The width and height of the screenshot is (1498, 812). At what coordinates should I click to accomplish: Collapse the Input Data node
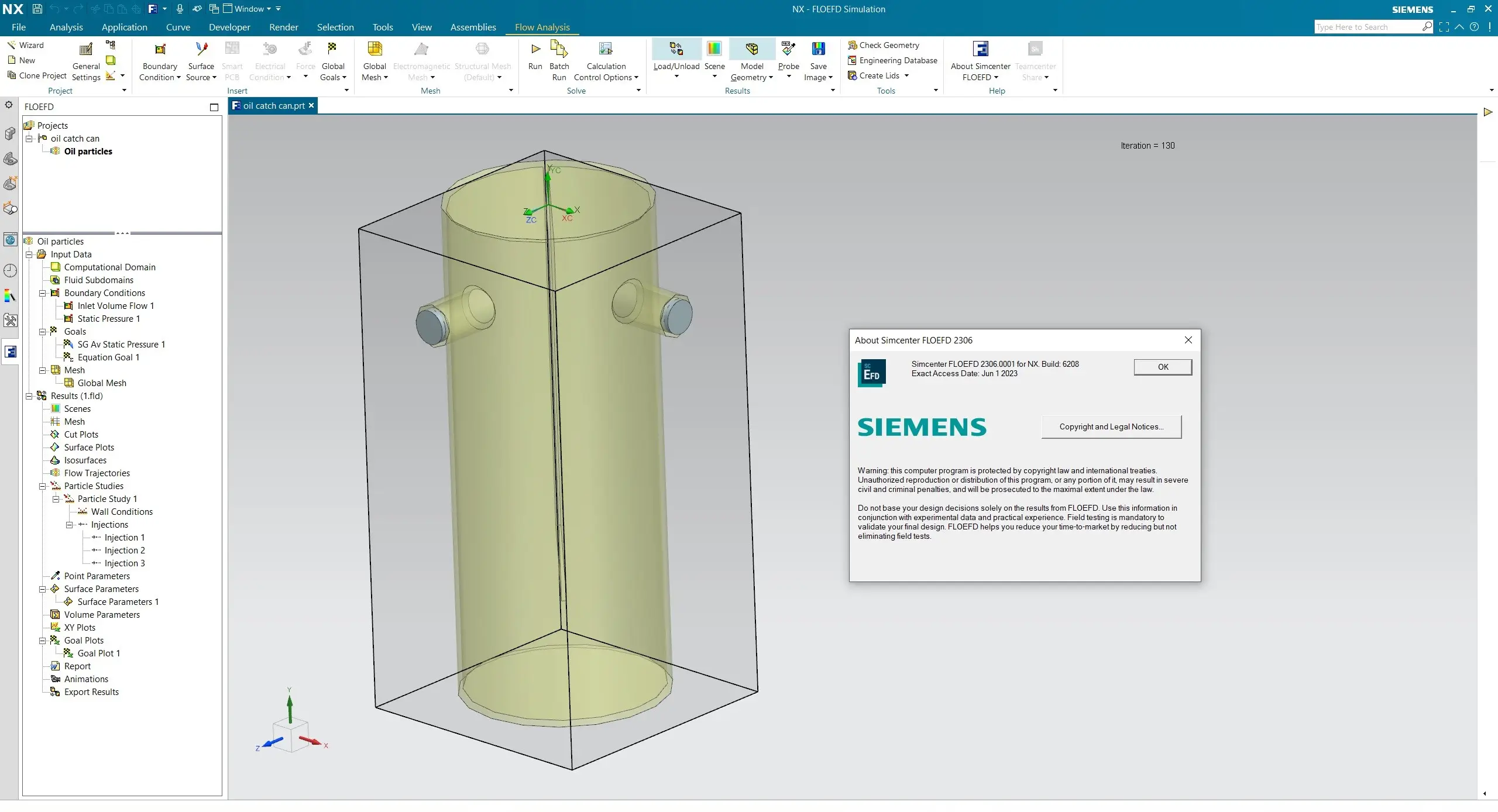29,254
